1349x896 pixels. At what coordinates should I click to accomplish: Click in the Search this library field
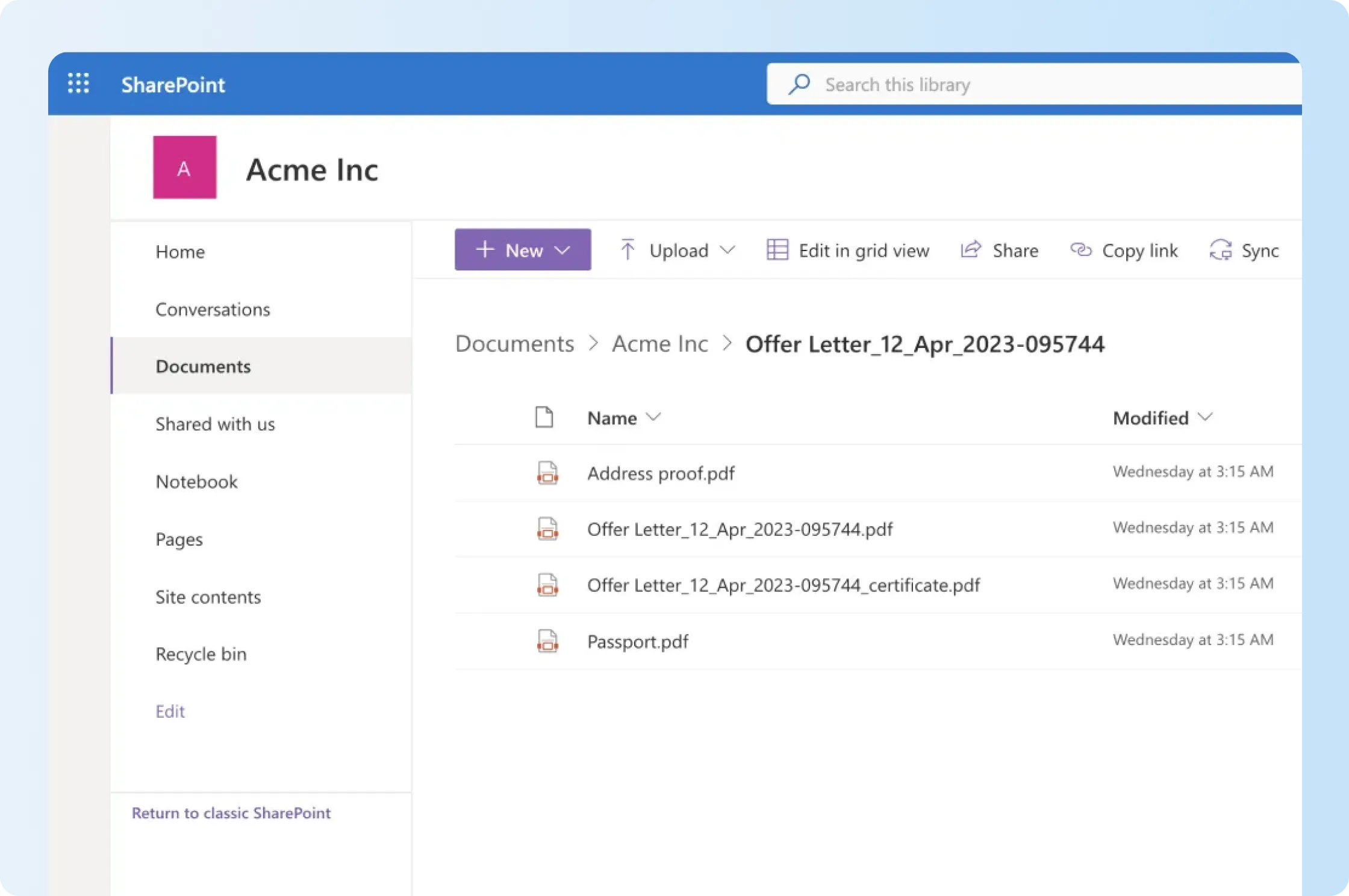[x=1034, y=84]
